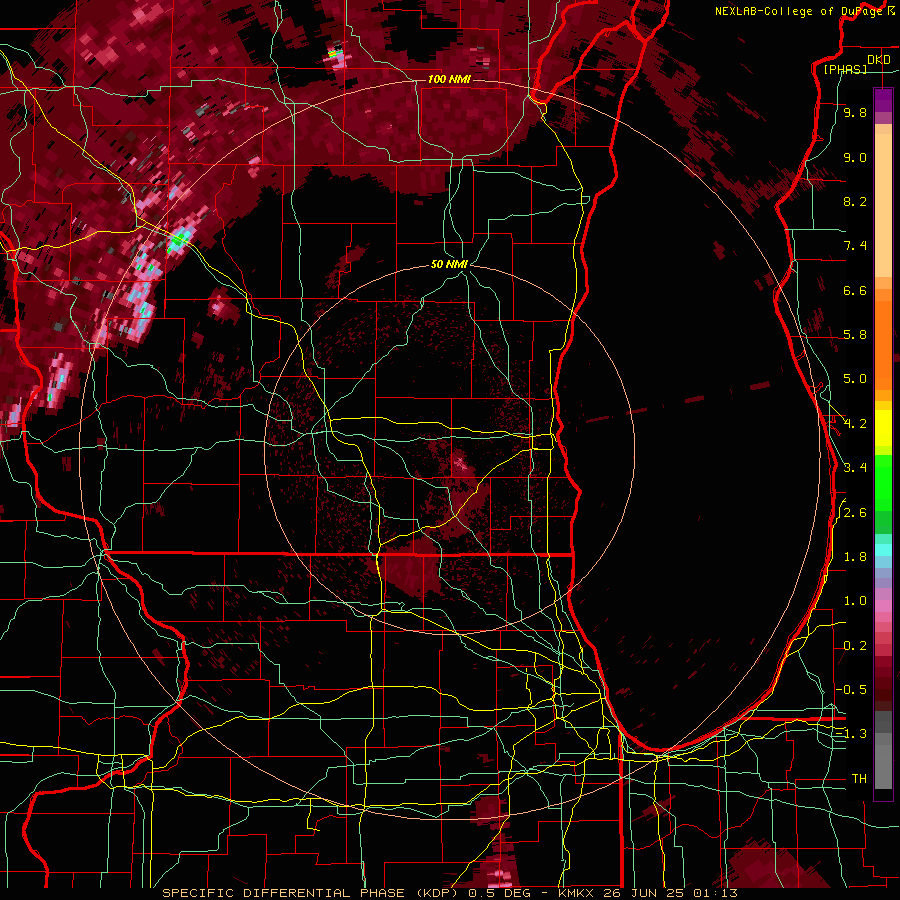Click the purple top segment of the color bar

click(x=883, y=101)
